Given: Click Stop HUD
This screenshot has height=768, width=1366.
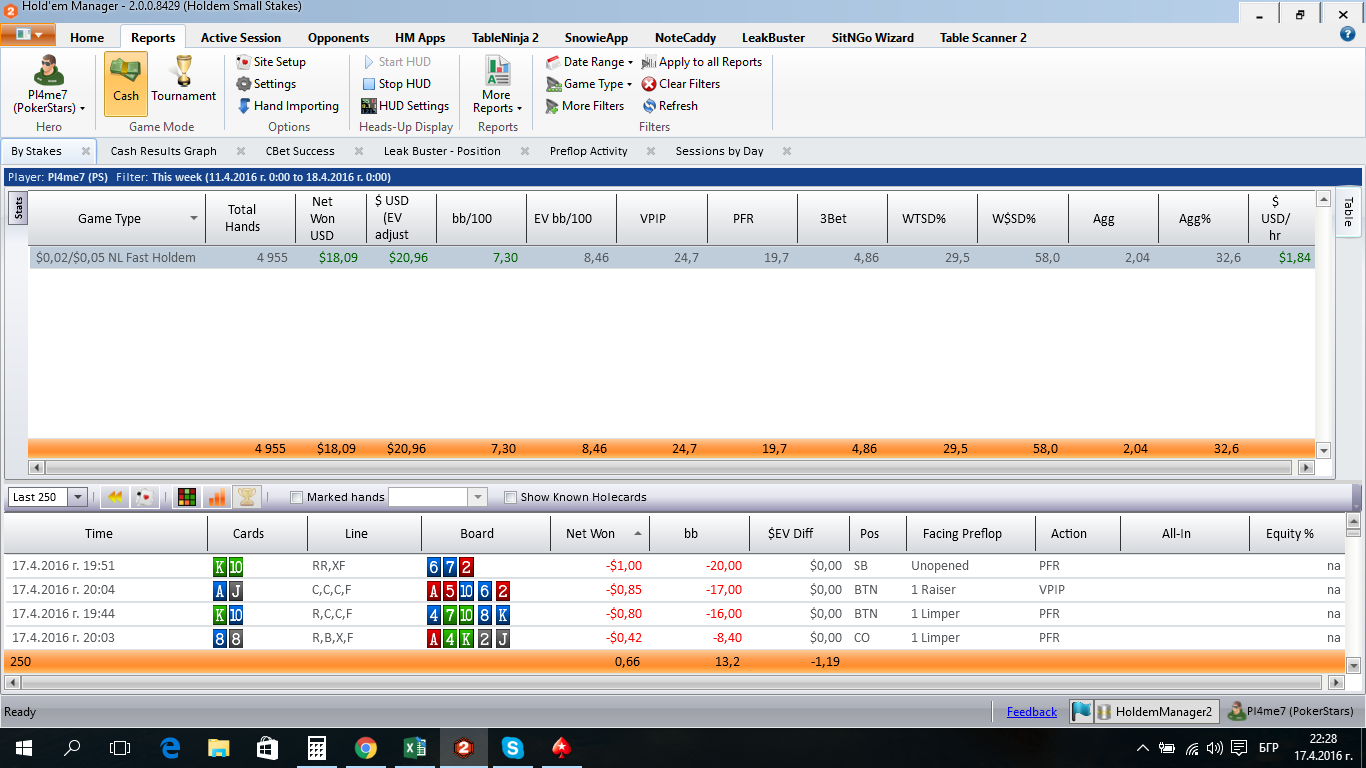Looking at the screenshot, I should coord(396,84).
